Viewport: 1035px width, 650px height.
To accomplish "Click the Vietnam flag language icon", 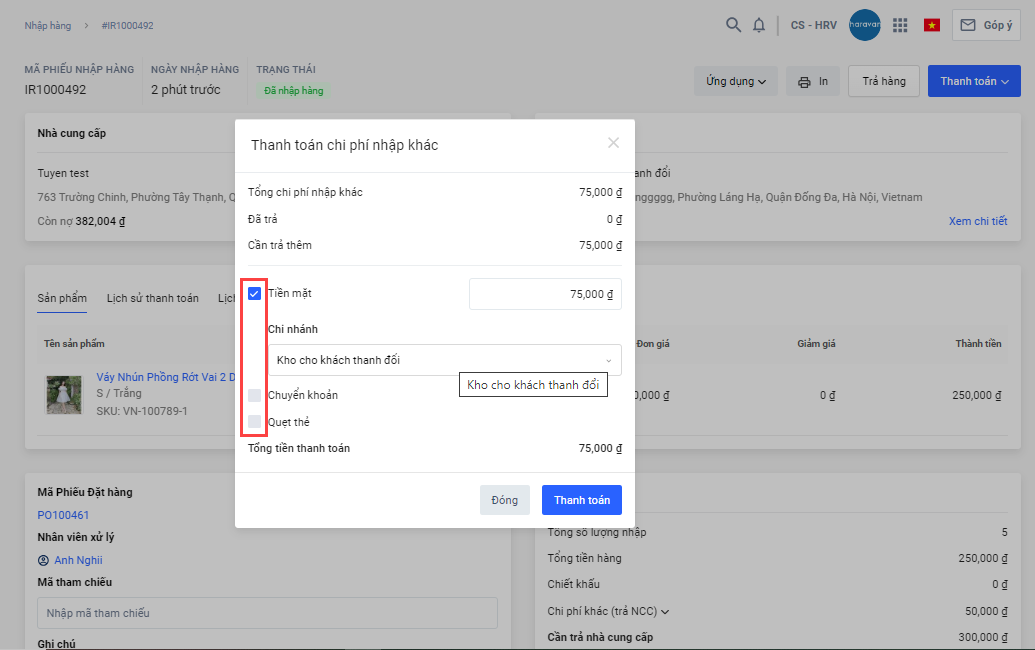I will 932,25.
